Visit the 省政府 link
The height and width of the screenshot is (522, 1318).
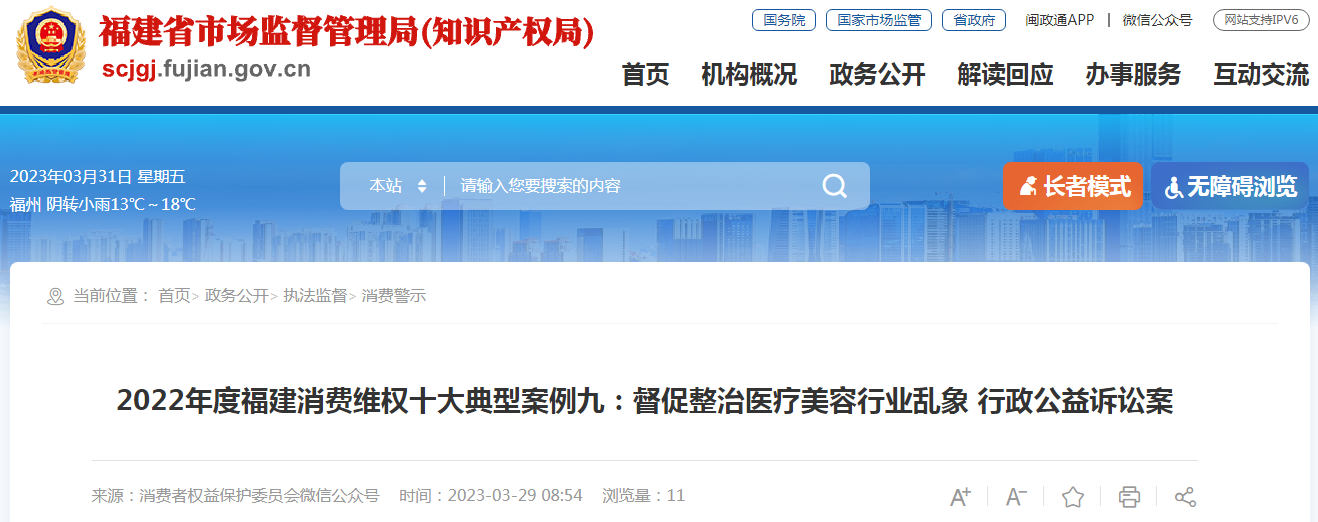click(x=974, y=20)
